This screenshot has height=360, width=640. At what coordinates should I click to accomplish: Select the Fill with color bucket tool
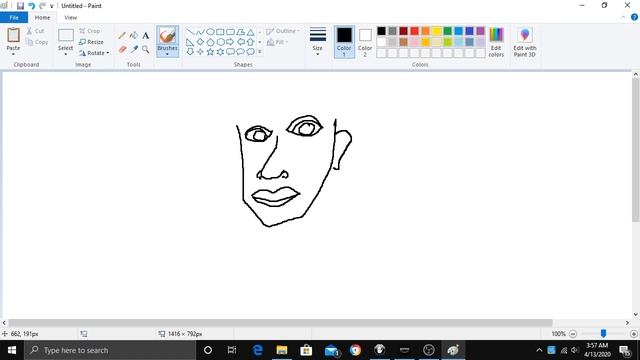[134, 36]
